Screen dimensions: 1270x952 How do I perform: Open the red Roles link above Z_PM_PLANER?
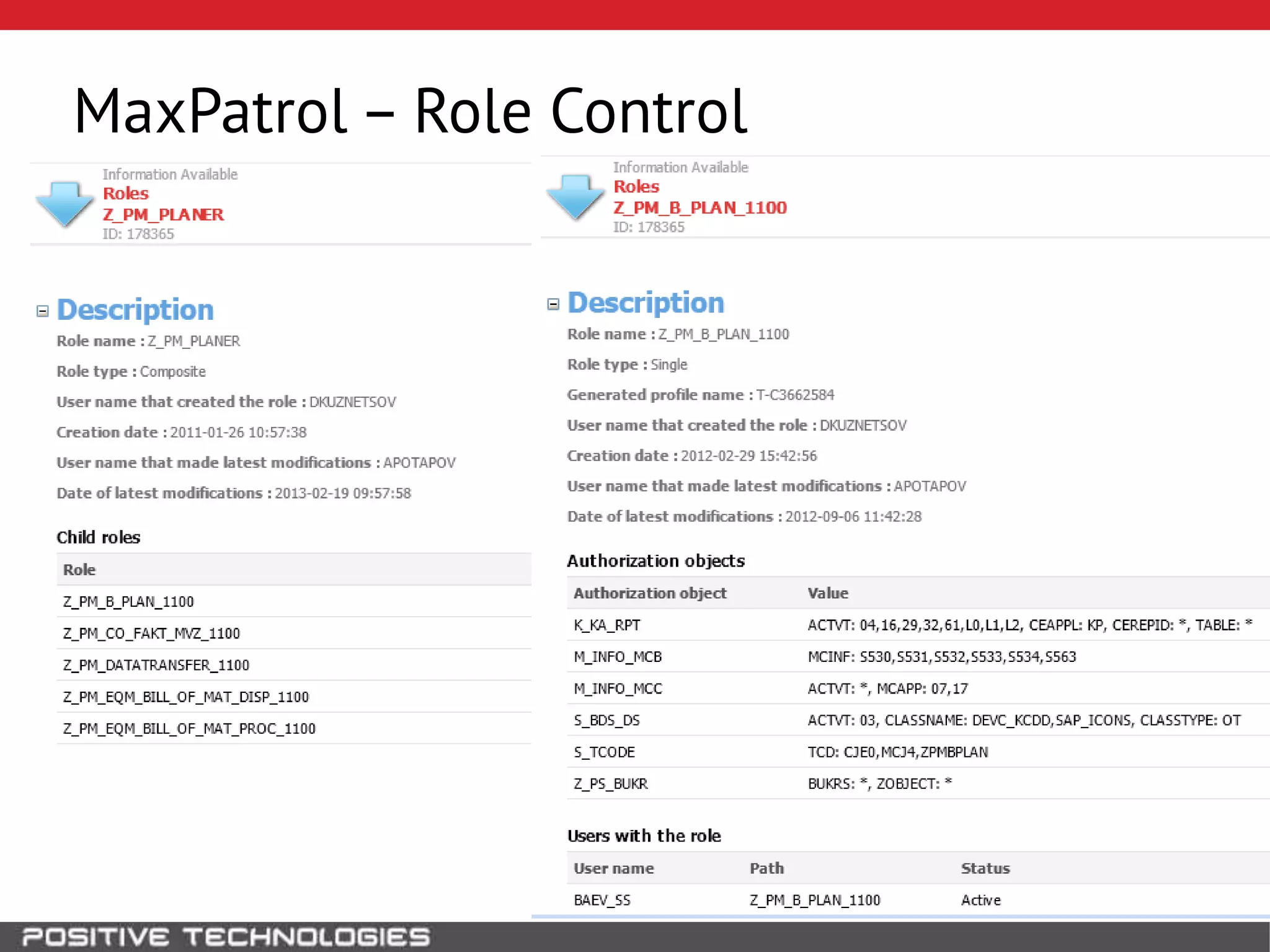click(126, 193)
